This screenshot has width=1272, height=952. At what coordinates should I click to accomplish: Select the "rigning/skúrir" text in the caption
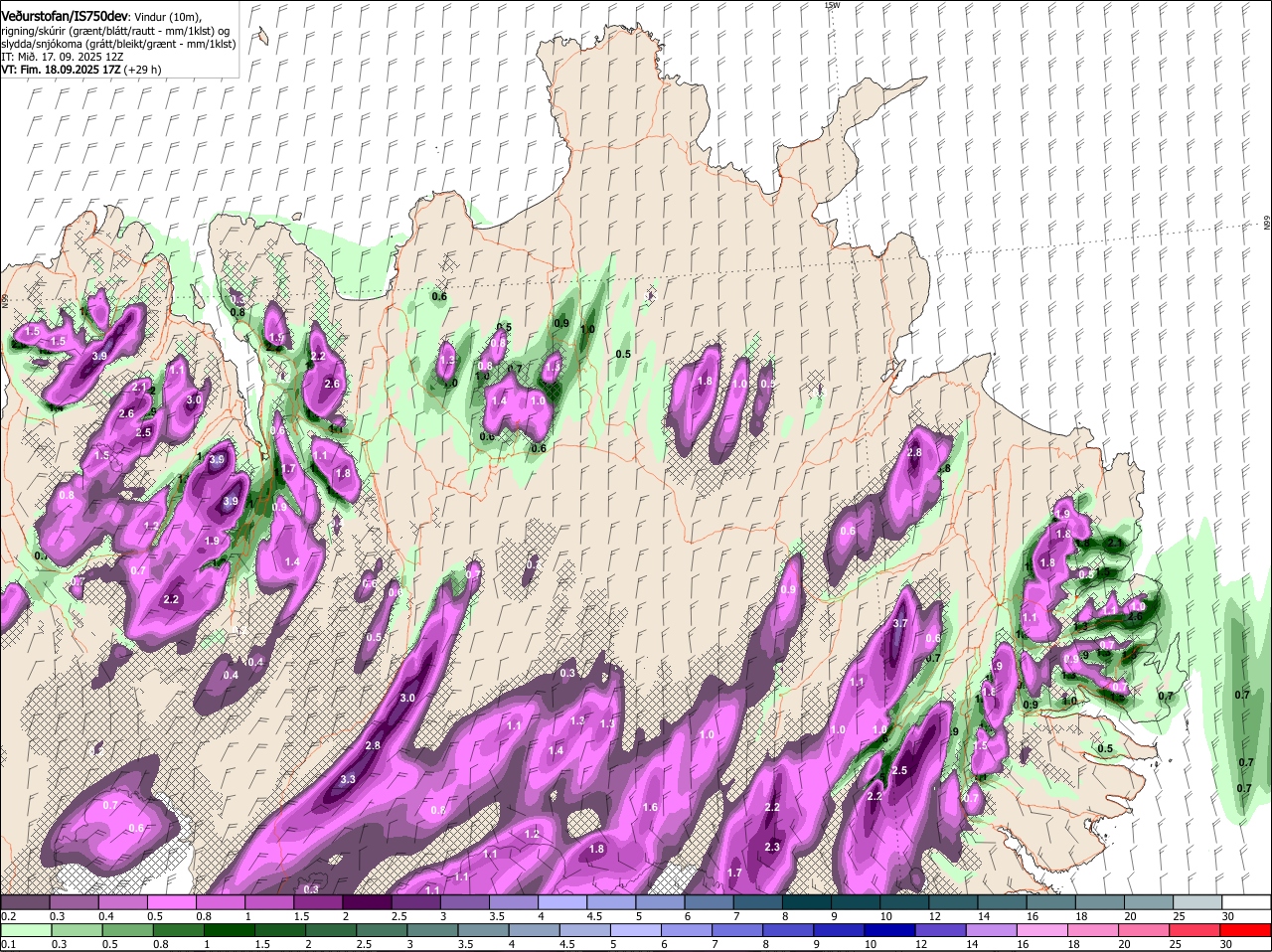pos(33,32)
